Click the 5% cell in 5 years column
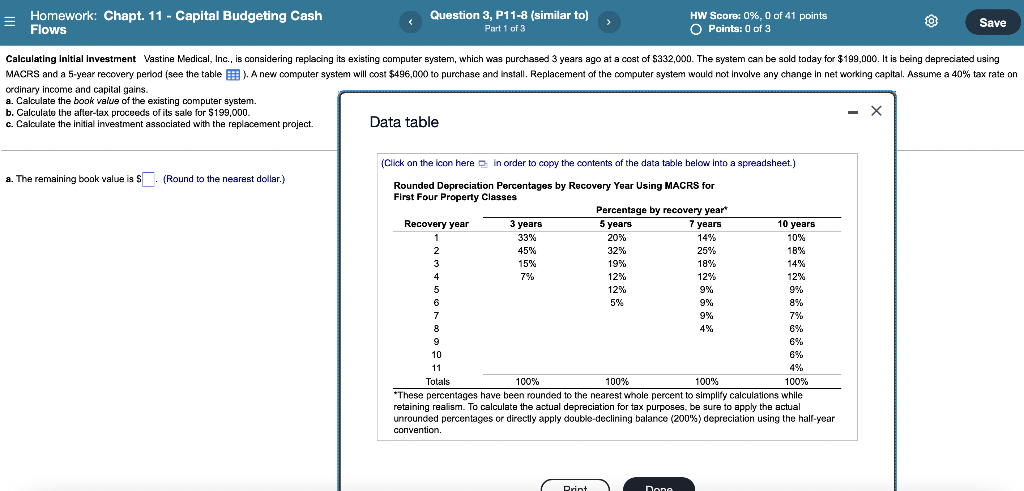 [x=617, y=303]
